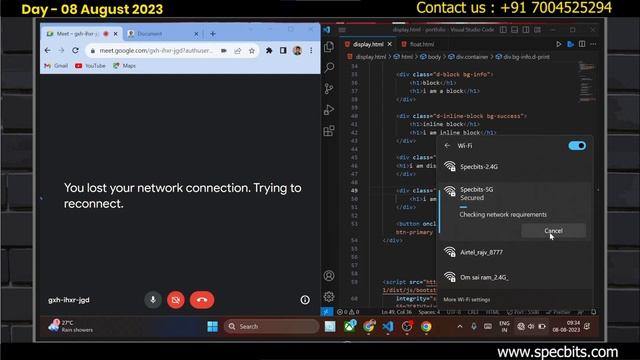Toggle VS Code primary sidebar layout icon
Image resolution: width=640 pixels, height=360 pixels.
(x=503, y=30)
